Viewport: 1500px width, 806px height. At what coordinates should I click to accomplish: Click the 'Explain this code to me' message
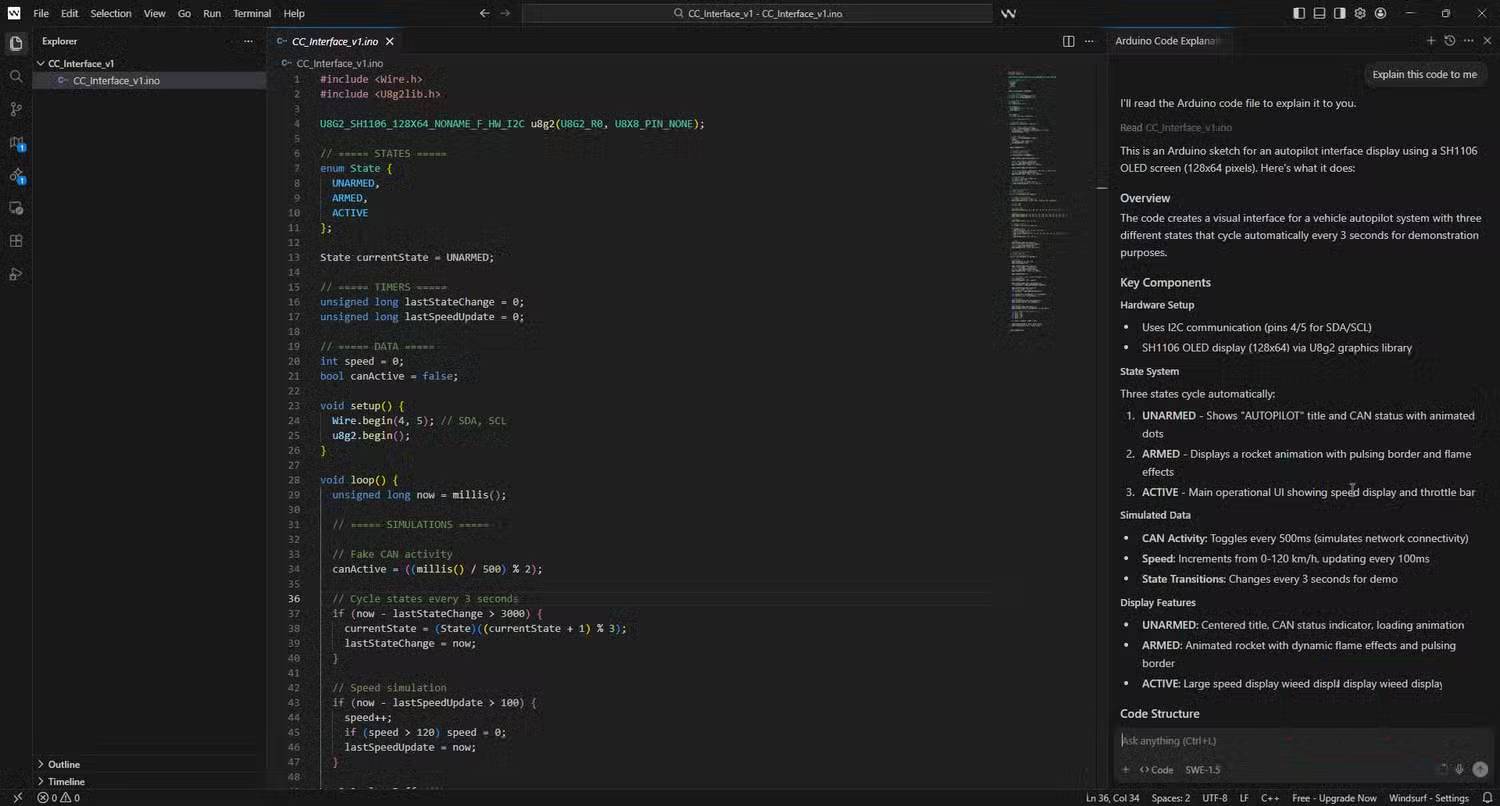point(1424,74)
